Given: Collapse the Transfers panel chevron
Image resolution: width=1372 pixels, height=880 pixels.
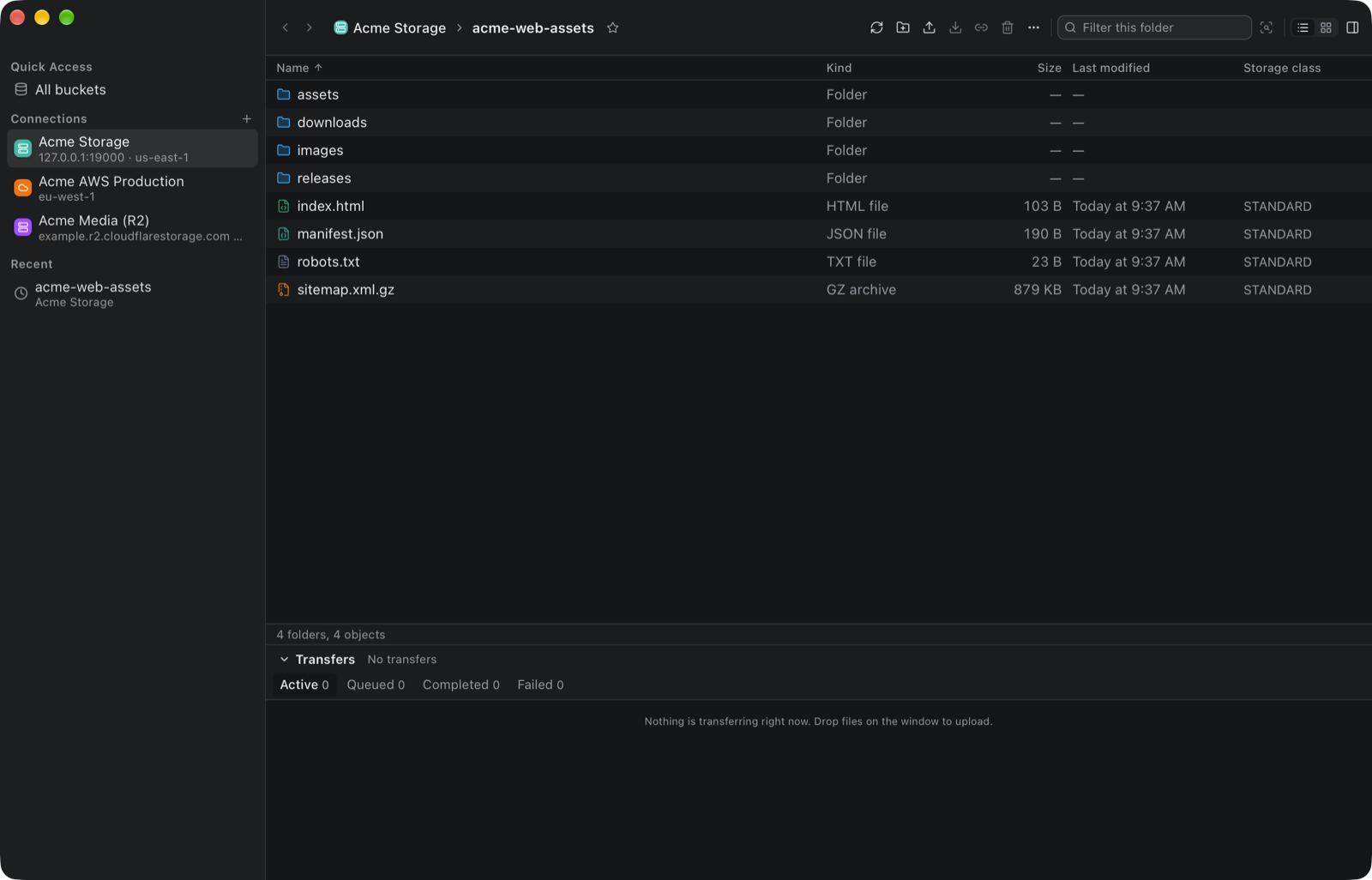Looking at the screenshot, I should click(284, 660).
